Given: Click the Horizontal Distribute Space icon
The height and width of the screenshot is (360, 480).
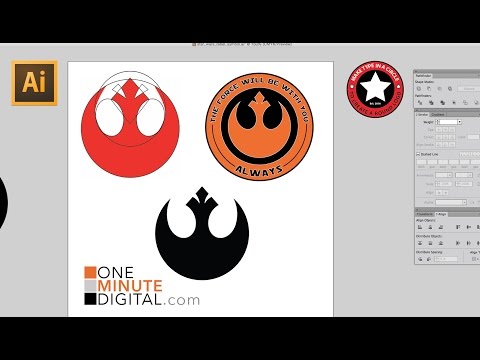Looking at the screenshot, I should (x=429, y=259).
